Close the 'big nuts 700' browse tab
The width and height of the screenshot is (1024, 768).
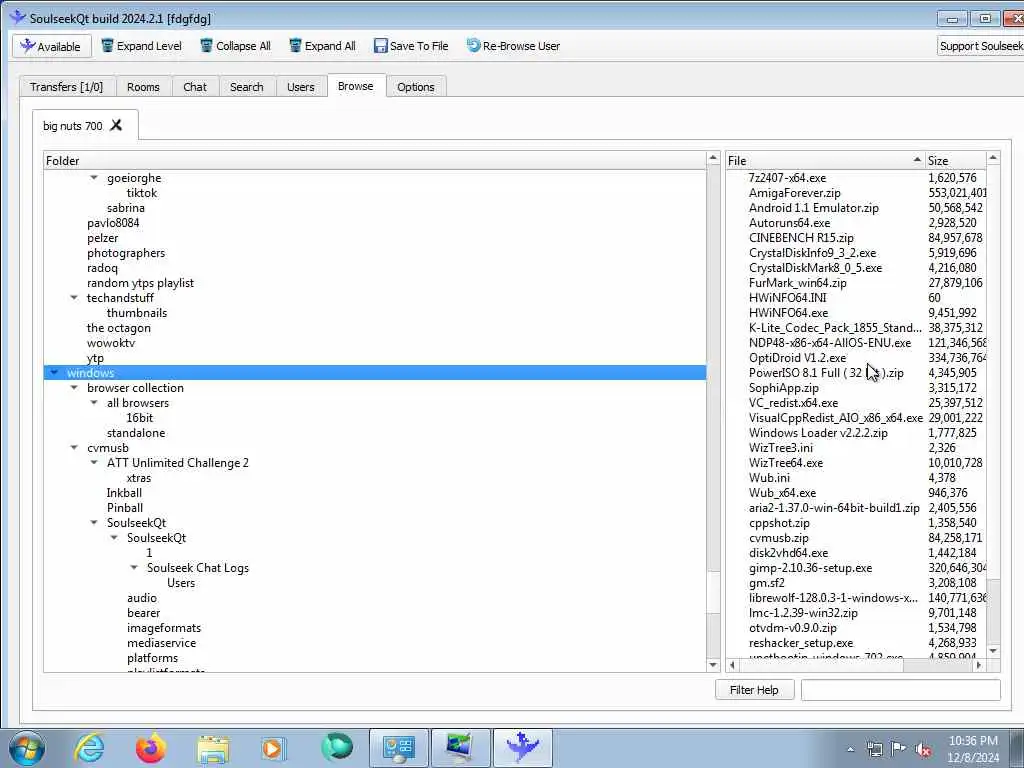click(116, 125)
